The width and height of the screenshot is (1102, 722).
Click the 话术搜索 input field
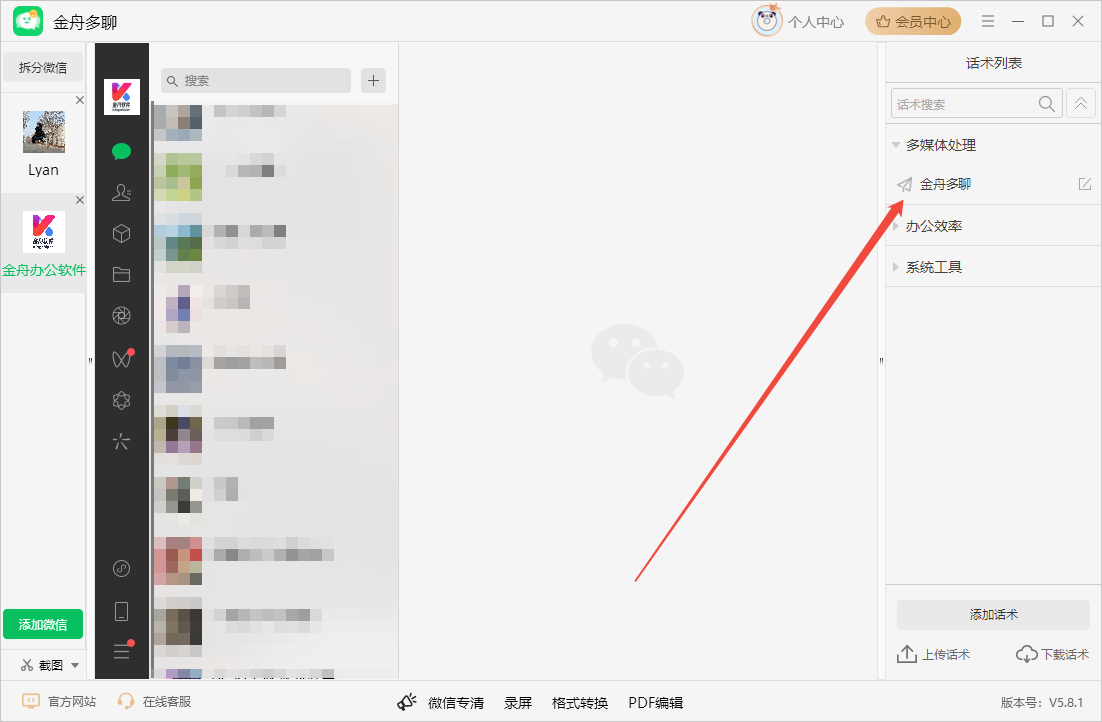pyautogui.click(x=963, y=104)
